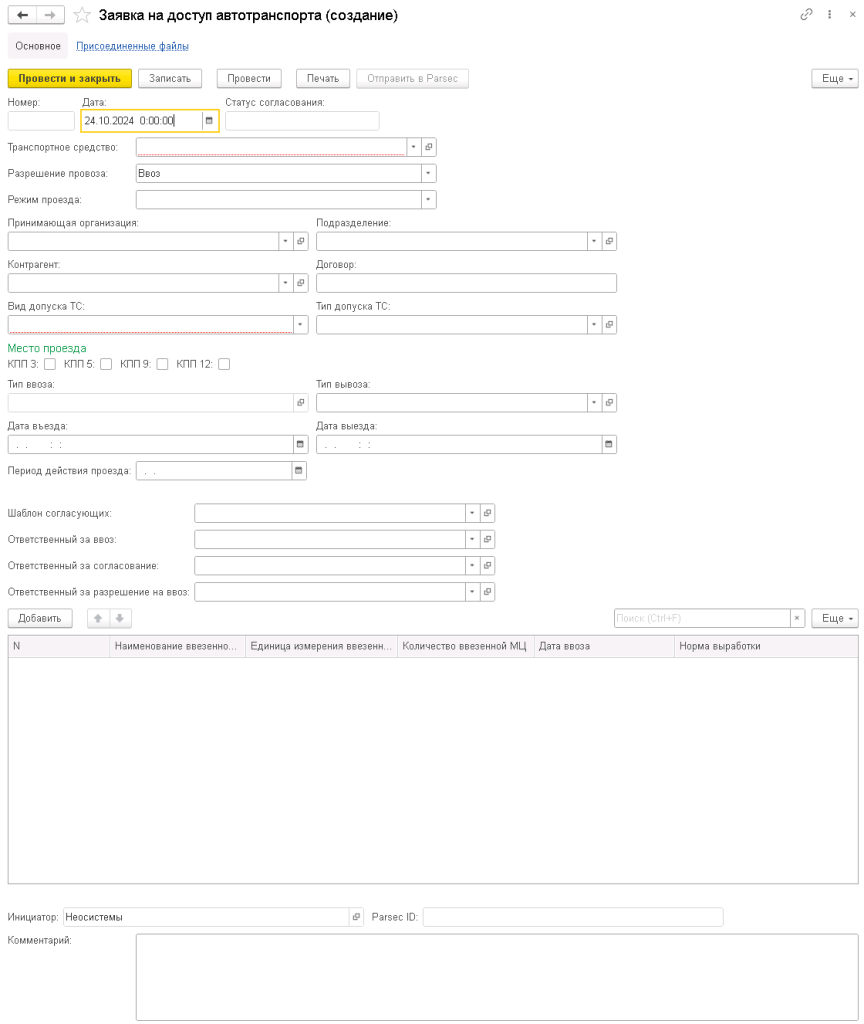Image resolution: width=864 pixels, height=1024 pixels.
Task: Check the КПП 12 checkbox
Action: [224, 364]
